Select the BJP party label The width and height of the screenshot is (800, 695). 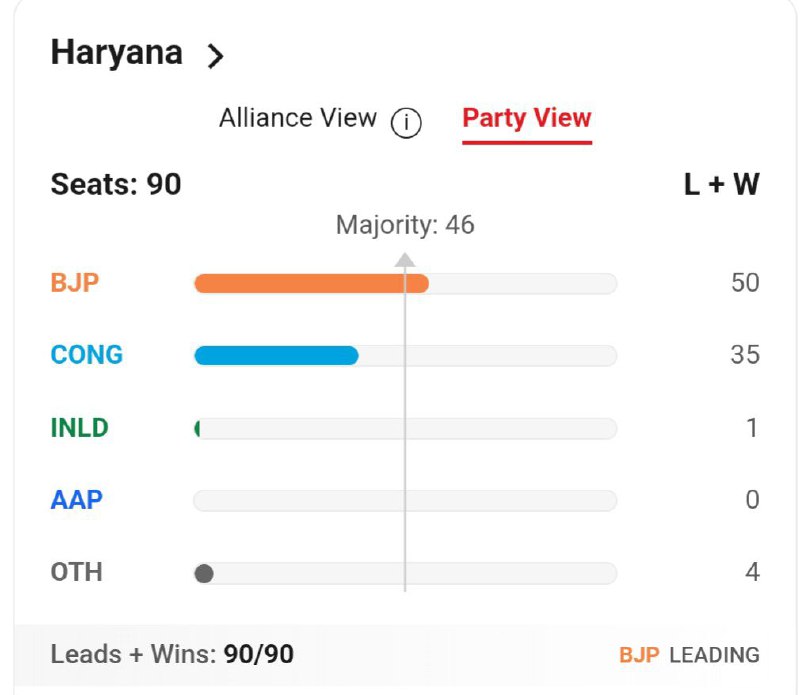pyautogui.click(x=74, y=283)
